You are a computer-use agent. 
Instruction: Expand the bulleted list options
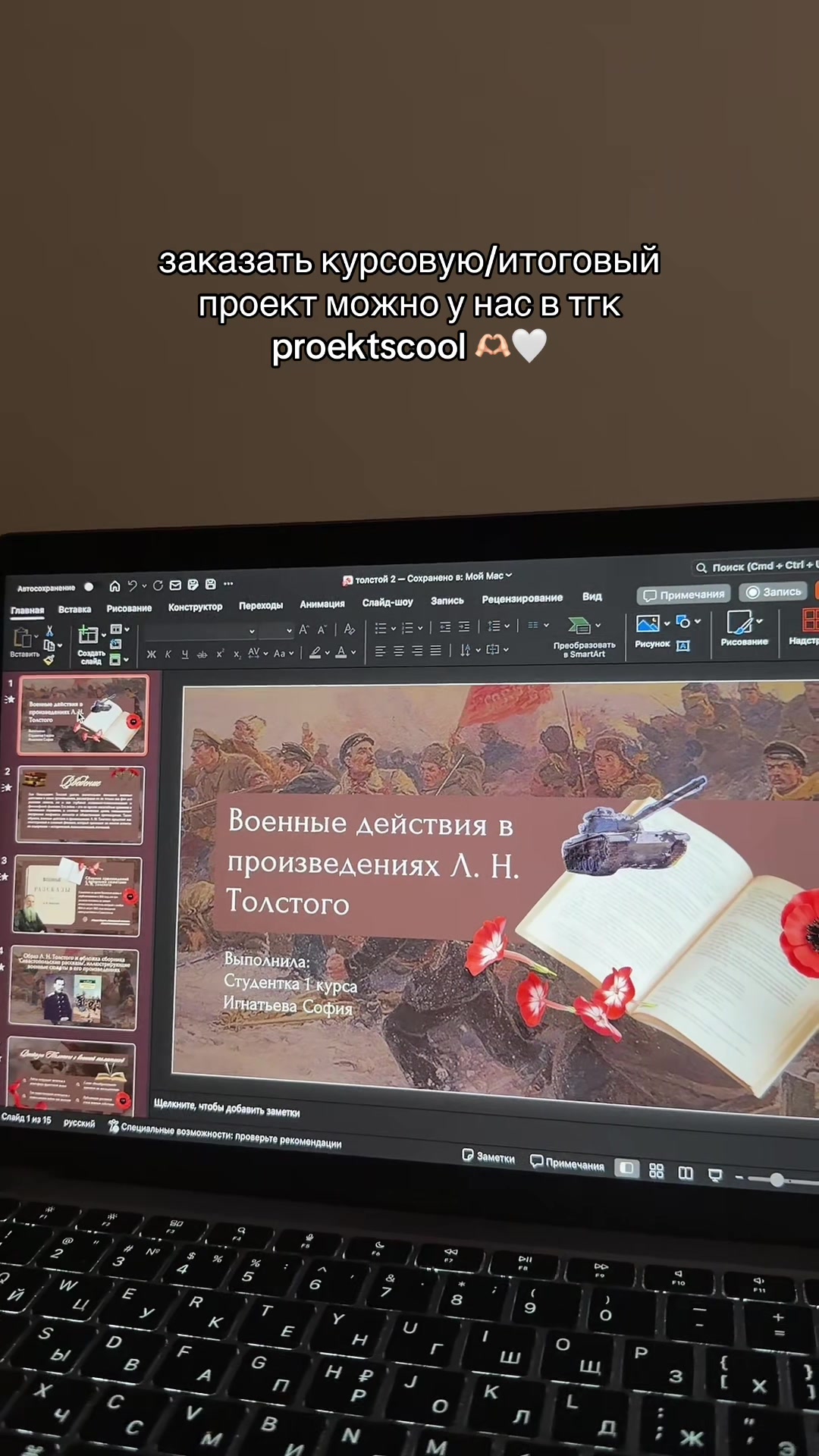[x=394, y=628]
